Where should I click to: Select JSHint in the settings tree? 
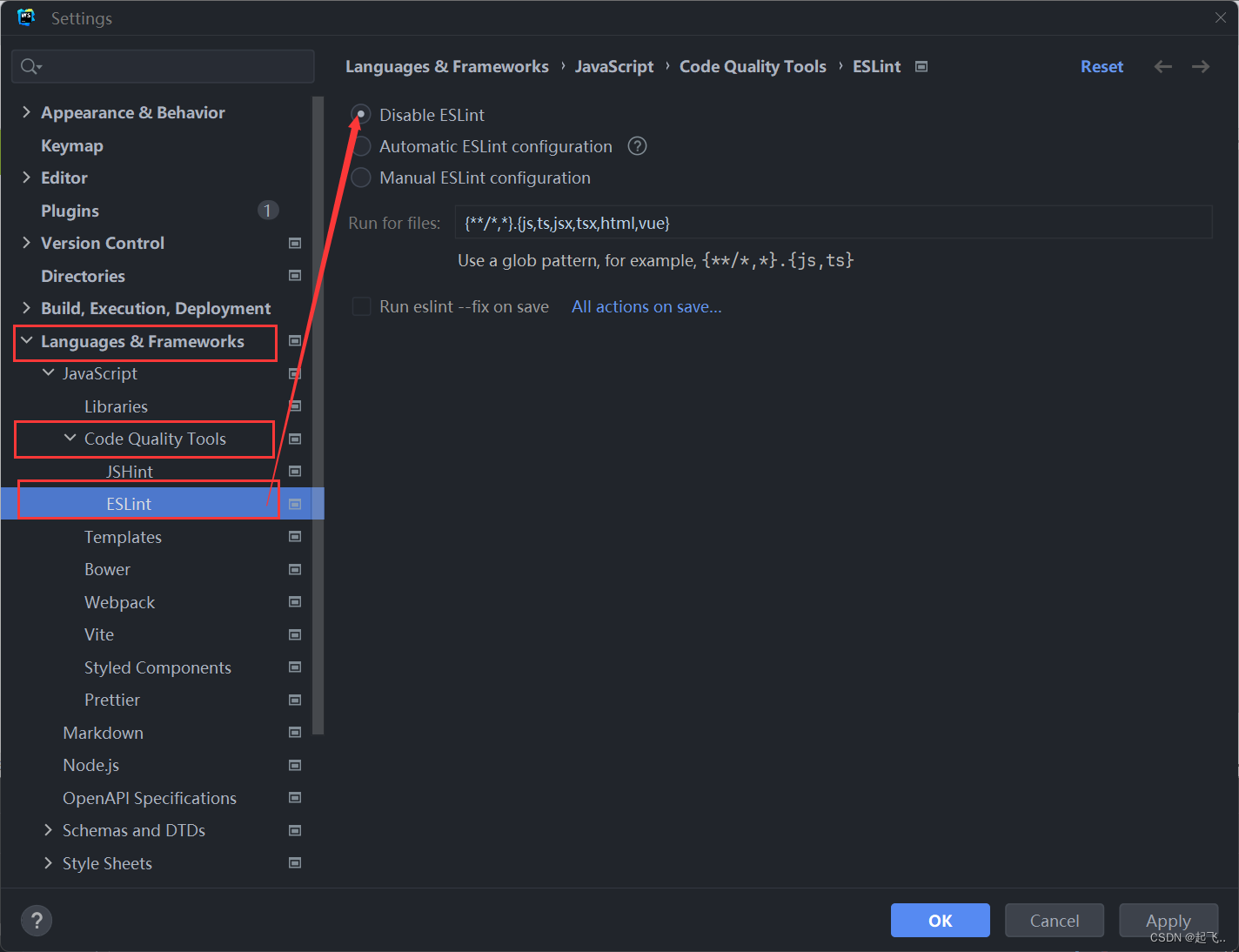click(x=129, y=471)
